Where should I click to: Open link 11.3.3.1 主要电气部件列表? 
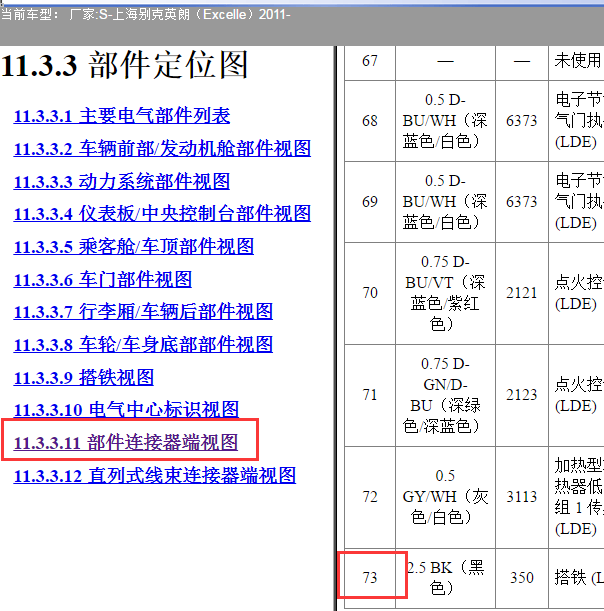pos(122,116)
